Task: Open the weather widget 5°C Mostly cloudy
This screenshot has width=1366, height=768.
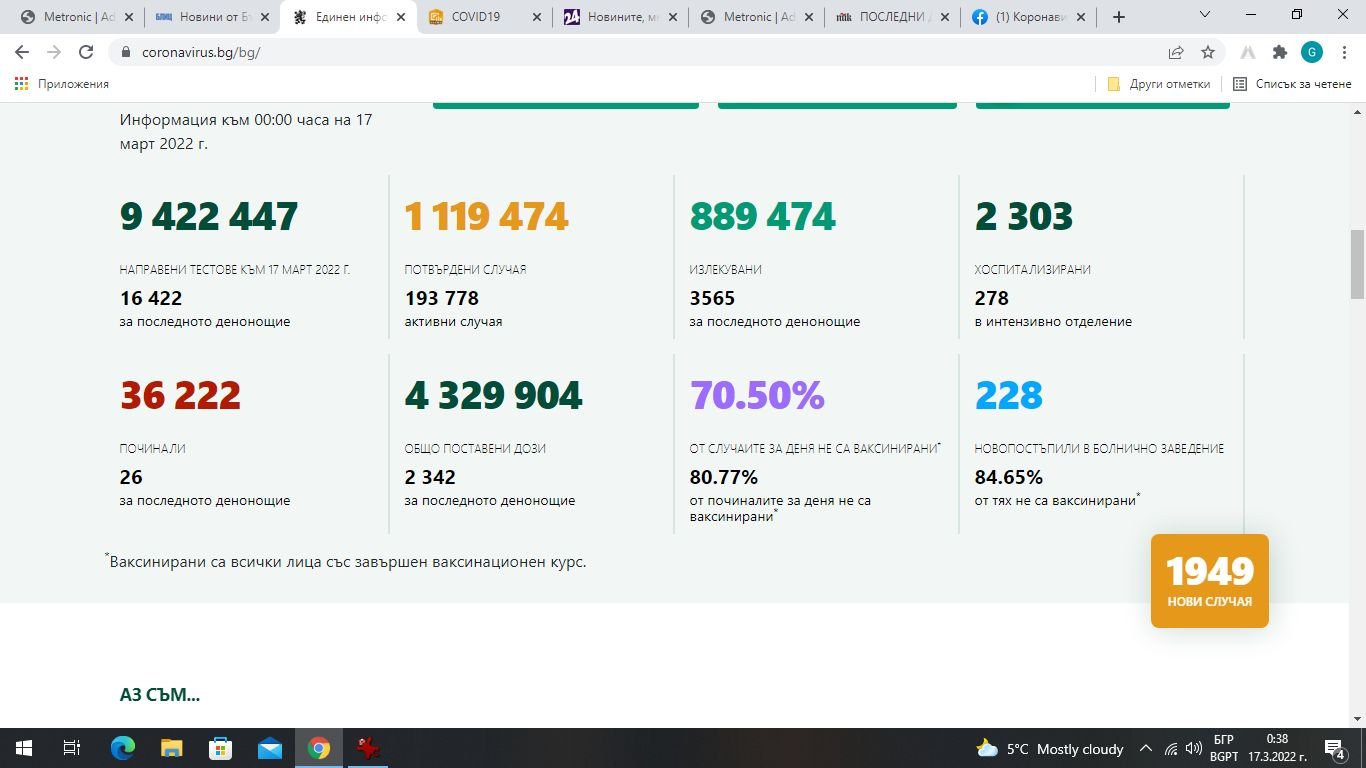Action: 1050,749
